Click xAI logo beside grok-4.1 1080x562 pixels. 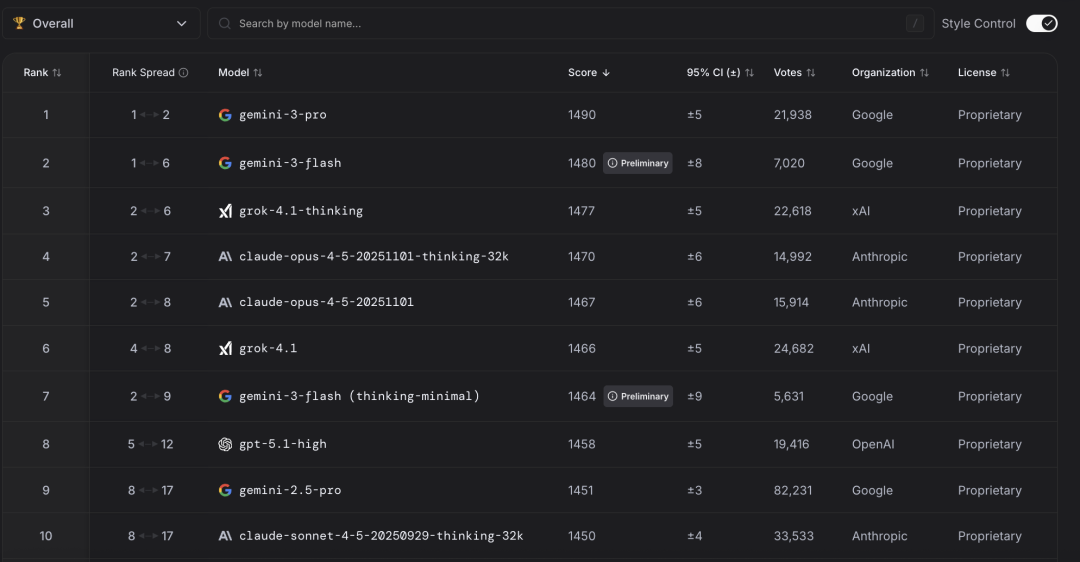(x=225, y=348)
